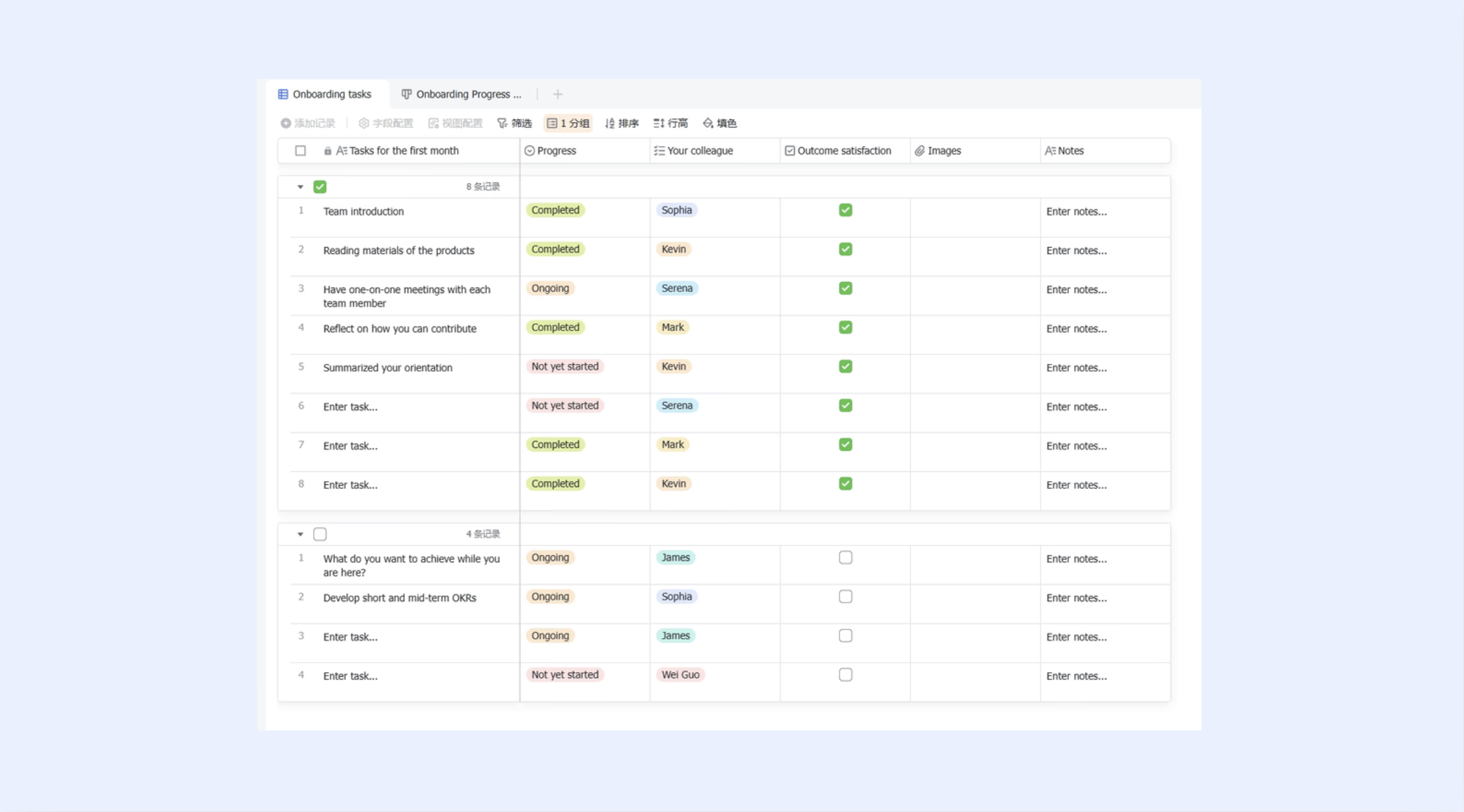Open Completed status for Reflect on how you can contribute

(x=555, y=327)
